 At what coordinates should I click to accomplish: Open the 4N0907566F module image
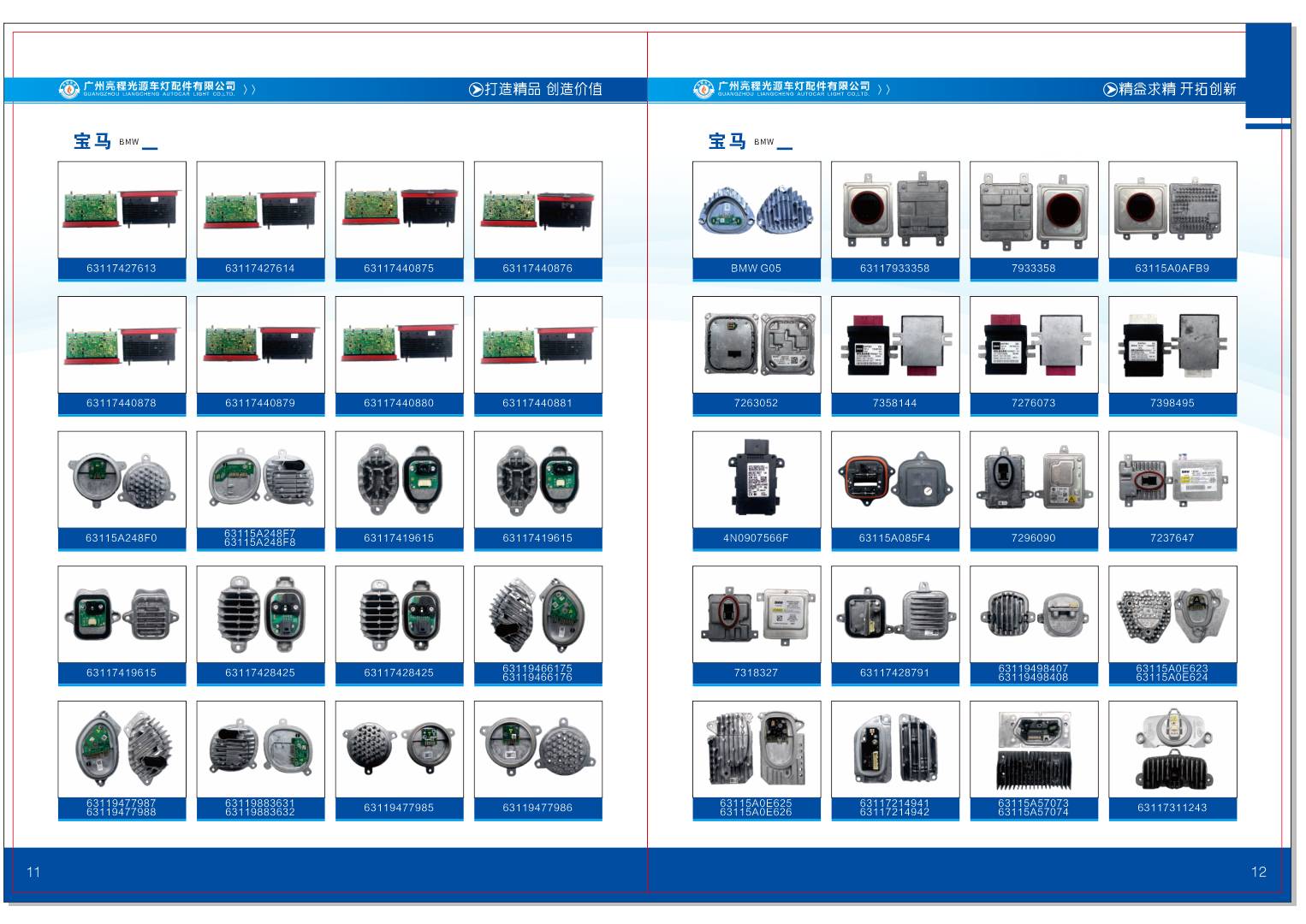coord(756,479)
